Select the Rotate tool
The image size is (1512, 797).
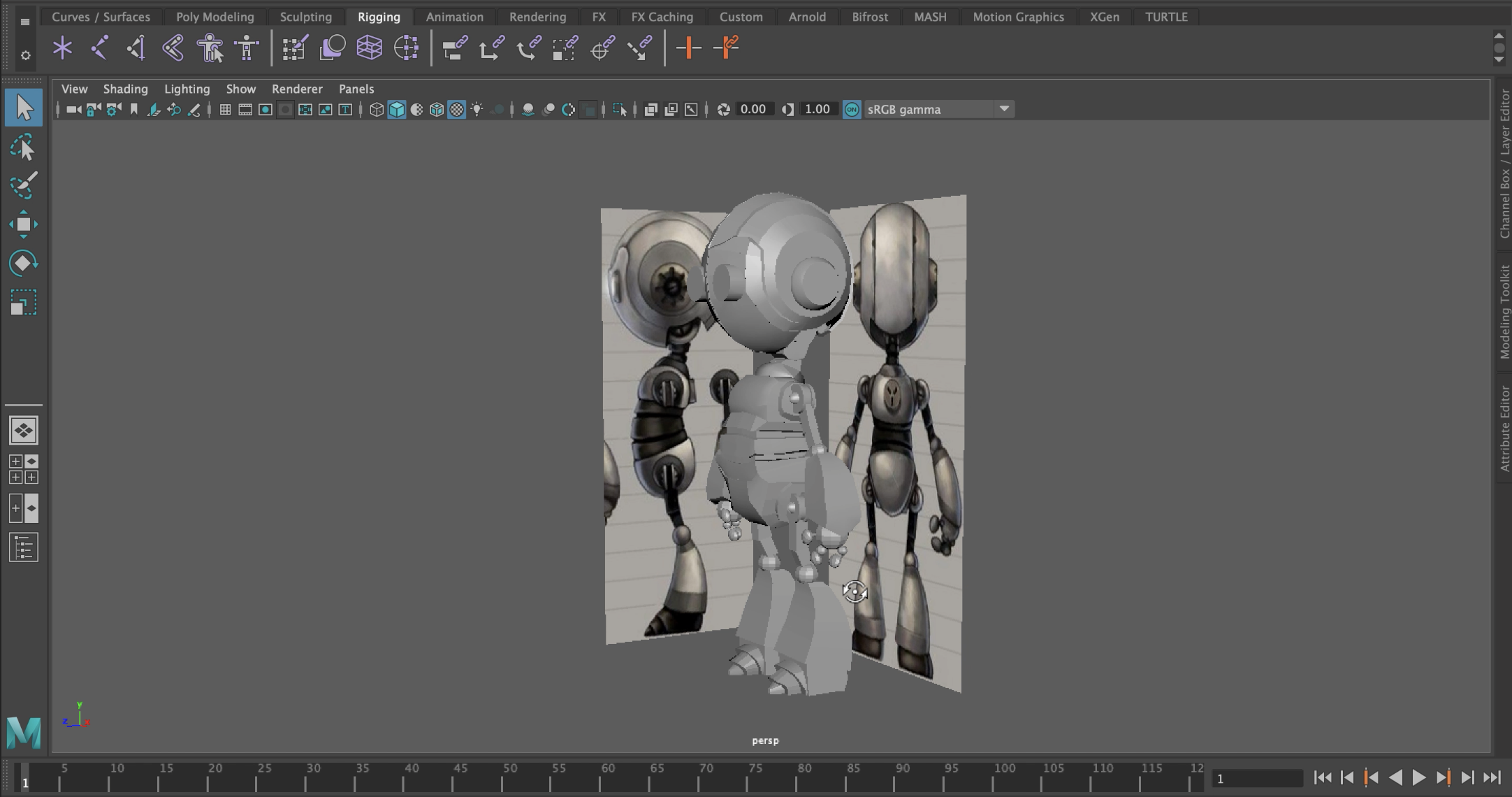(23, 264)
